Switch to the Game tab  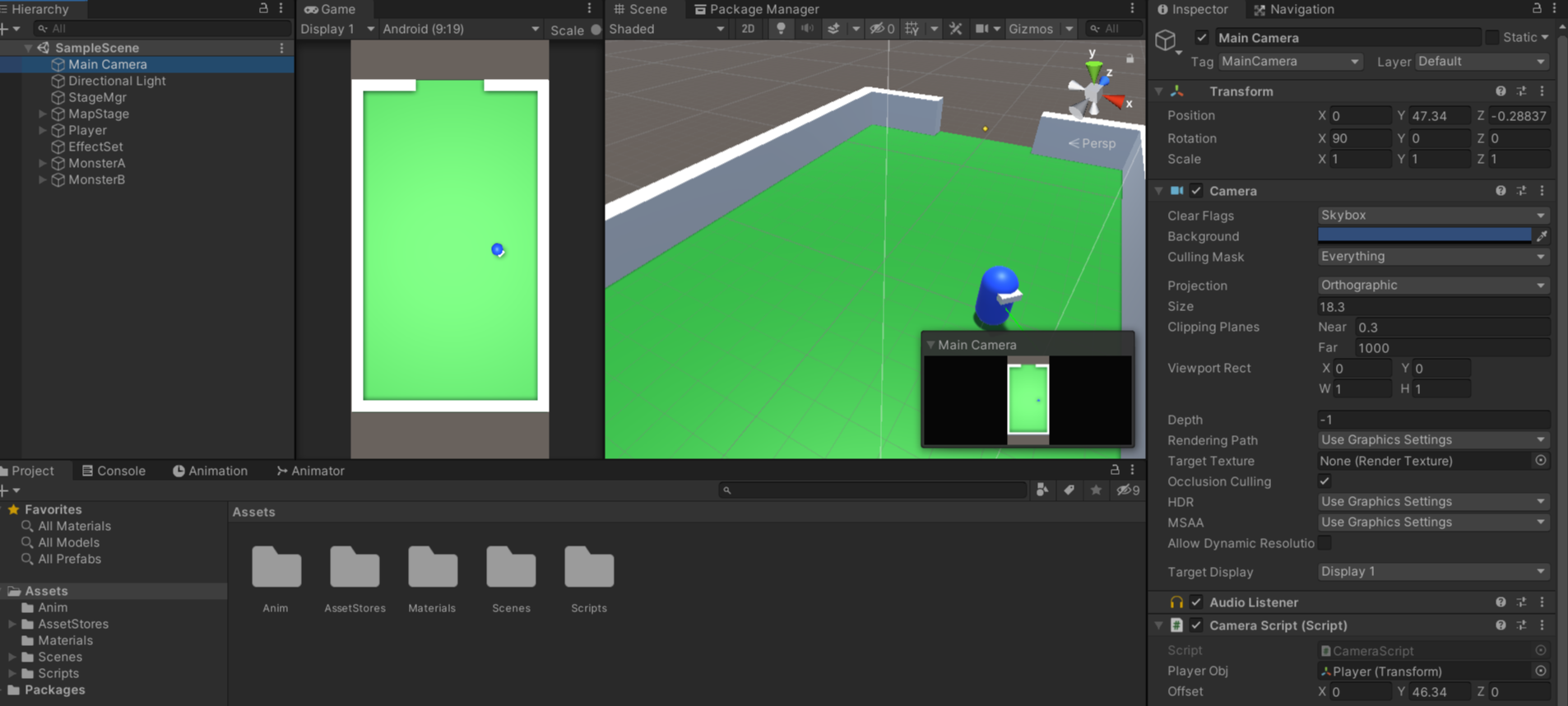point(330,9)
